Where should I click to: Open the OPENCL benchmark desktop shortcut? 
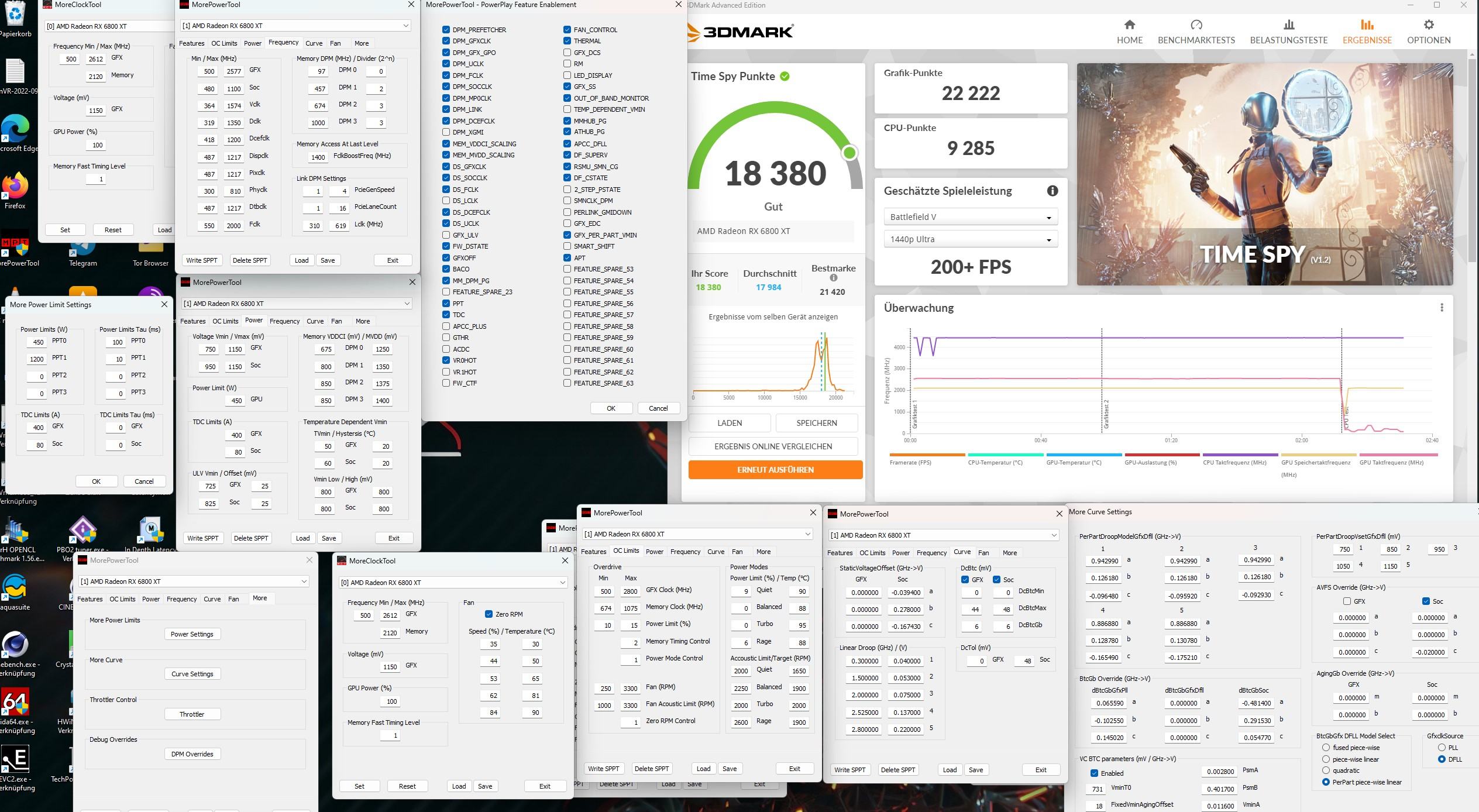(15, 530)
